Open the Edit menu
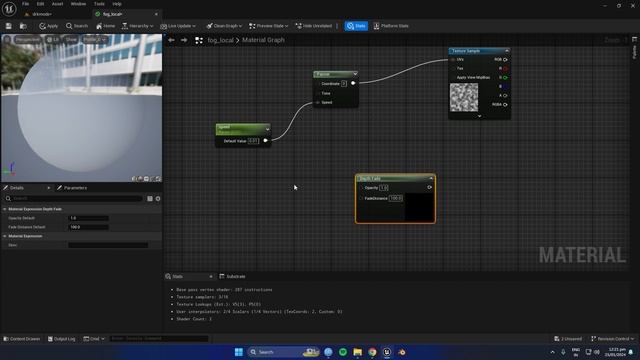Image resolution: width=640 pixels, height=360 pixels. 40,4
